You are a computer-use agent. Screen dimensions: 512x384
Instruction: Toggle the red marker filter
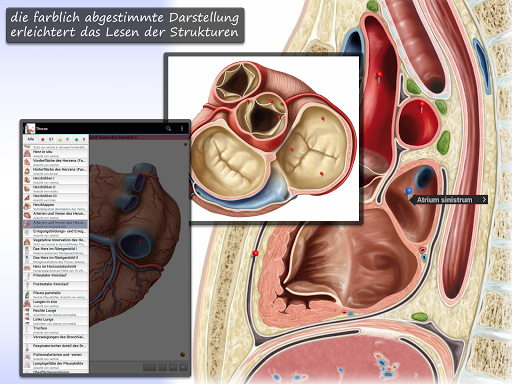point(43,139)
